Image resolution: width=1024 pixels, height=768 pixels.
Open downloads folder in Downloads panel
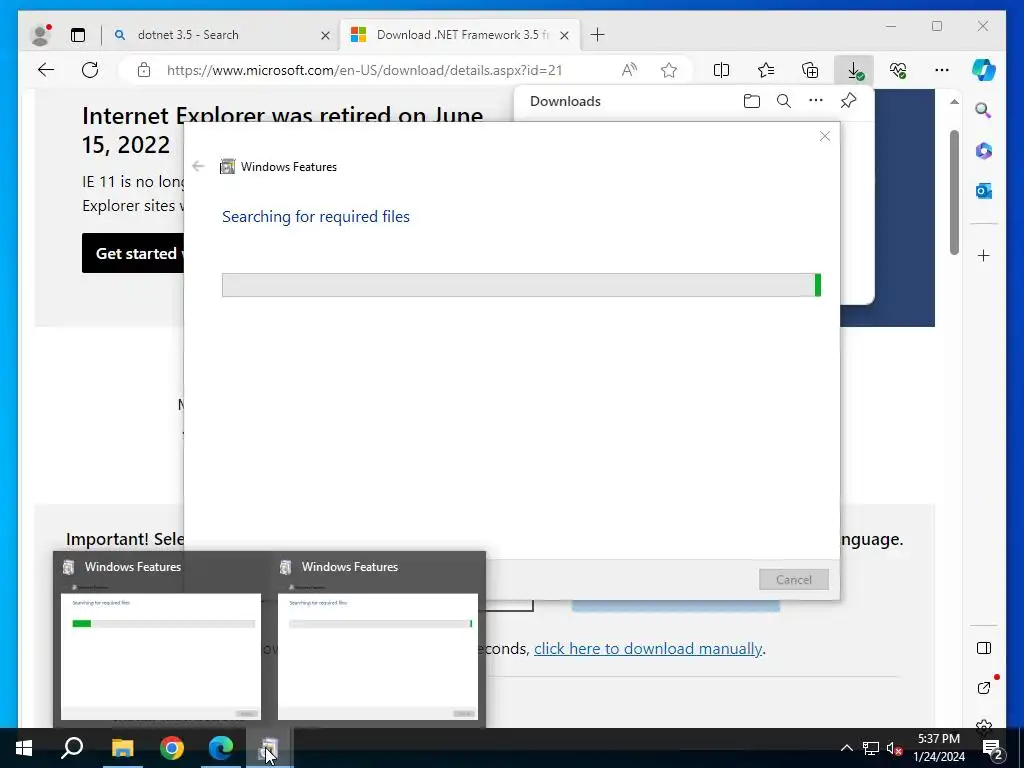click(x=752, y=101)
